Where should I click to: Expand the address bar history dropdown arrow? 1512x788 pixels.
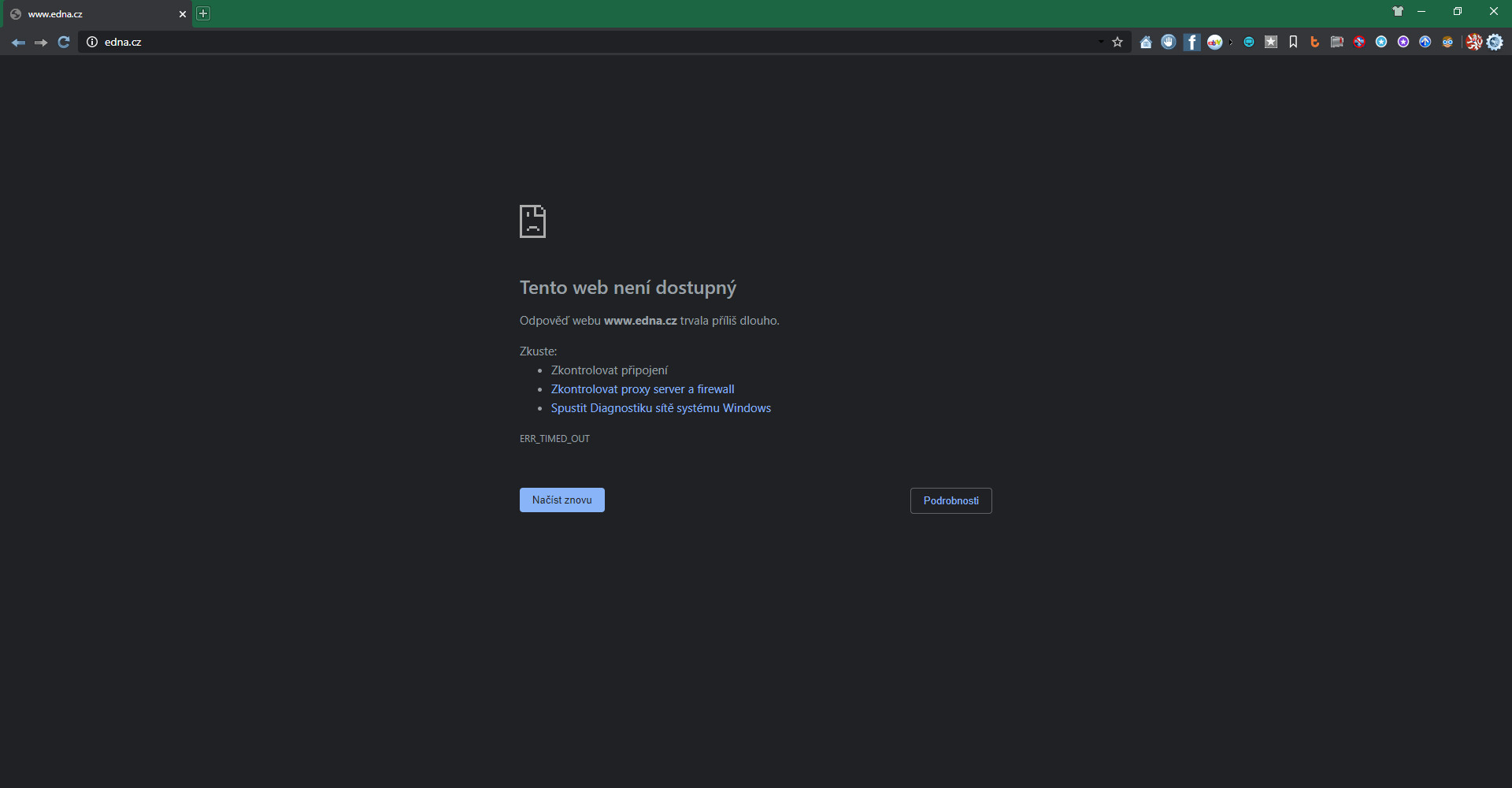(x=1101, y=43)
